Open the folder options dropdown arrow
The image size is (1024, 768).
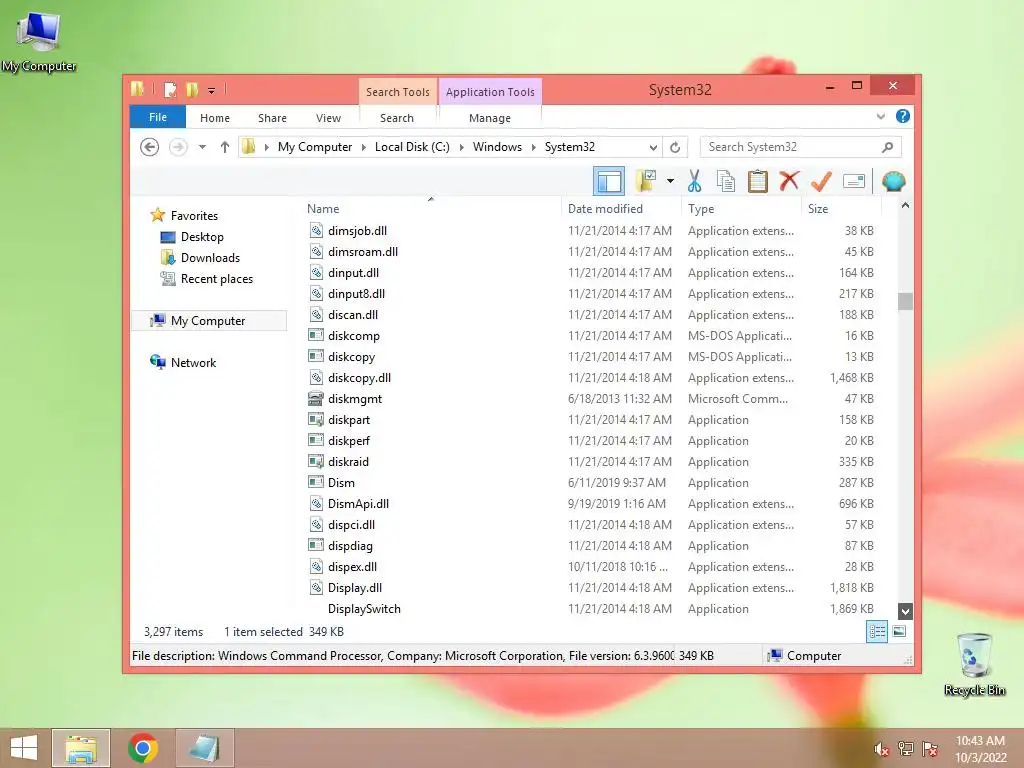(x=670, y=182)
